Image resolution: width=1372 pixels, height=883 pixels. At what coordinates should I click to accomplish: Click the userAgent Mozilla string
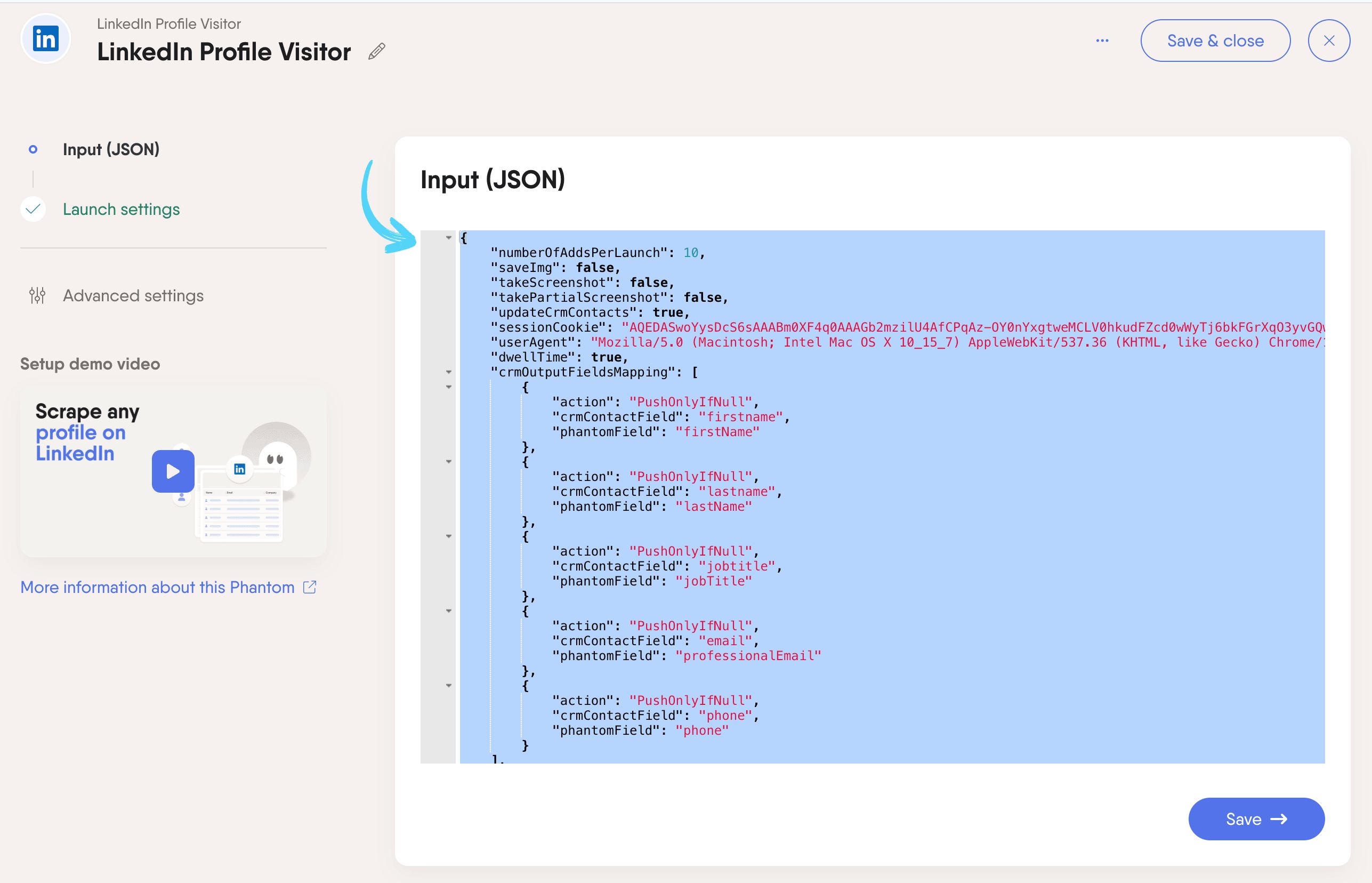958,342
